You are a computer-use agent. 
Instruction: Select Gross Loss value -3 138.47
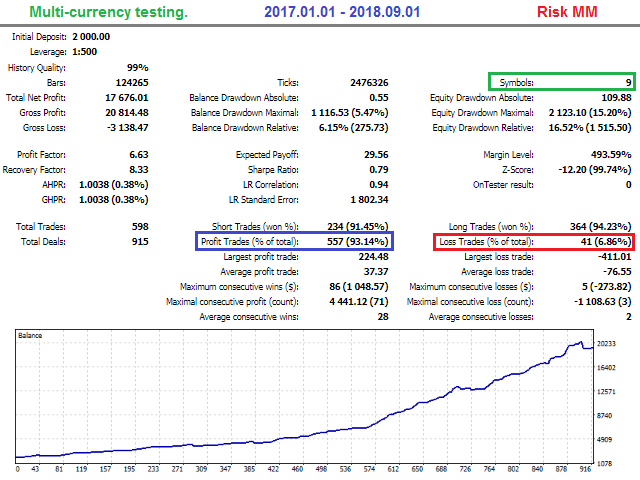(x=127, y=128)
